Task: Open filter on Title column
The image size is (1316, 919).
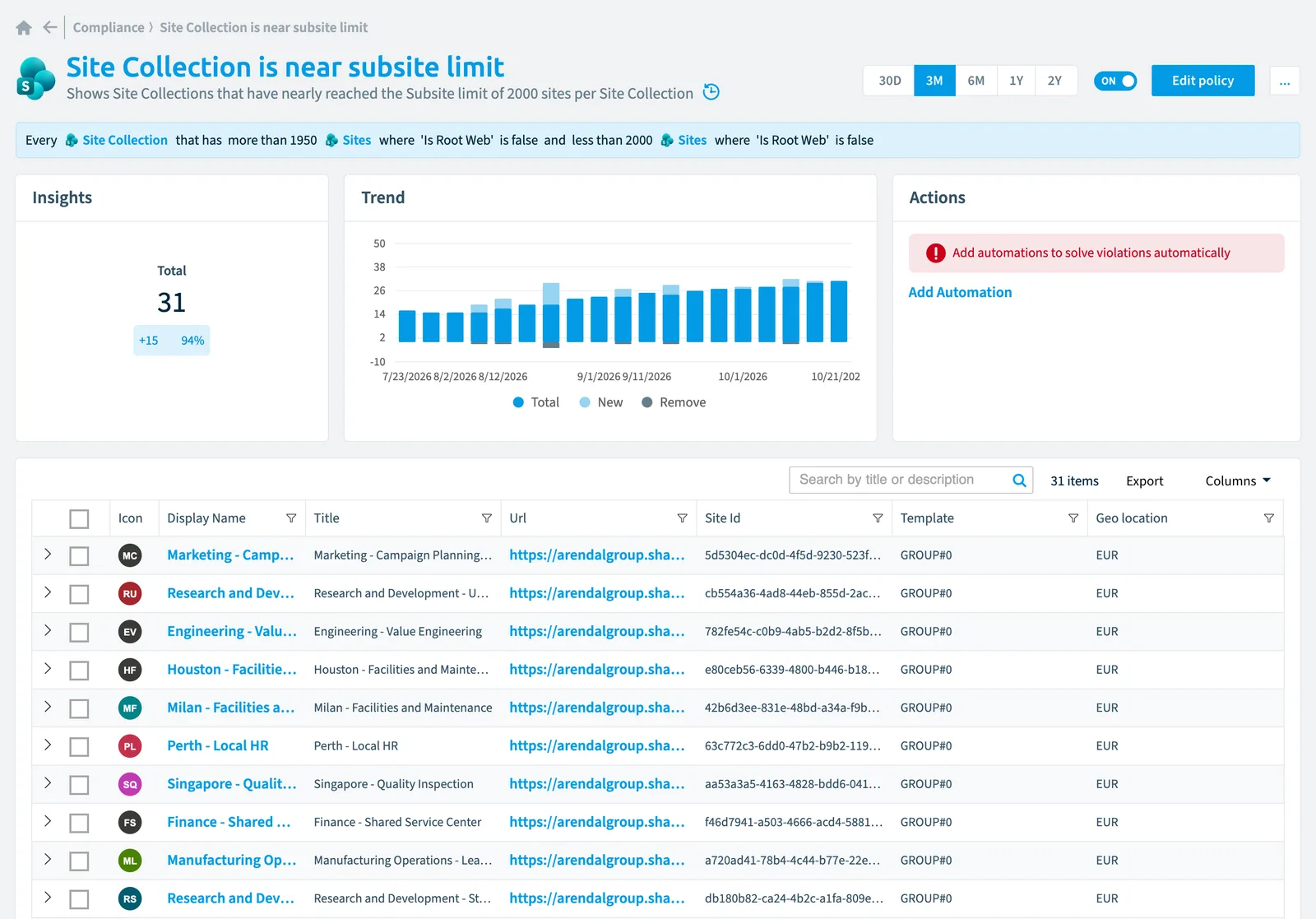Action: [487, 518]
